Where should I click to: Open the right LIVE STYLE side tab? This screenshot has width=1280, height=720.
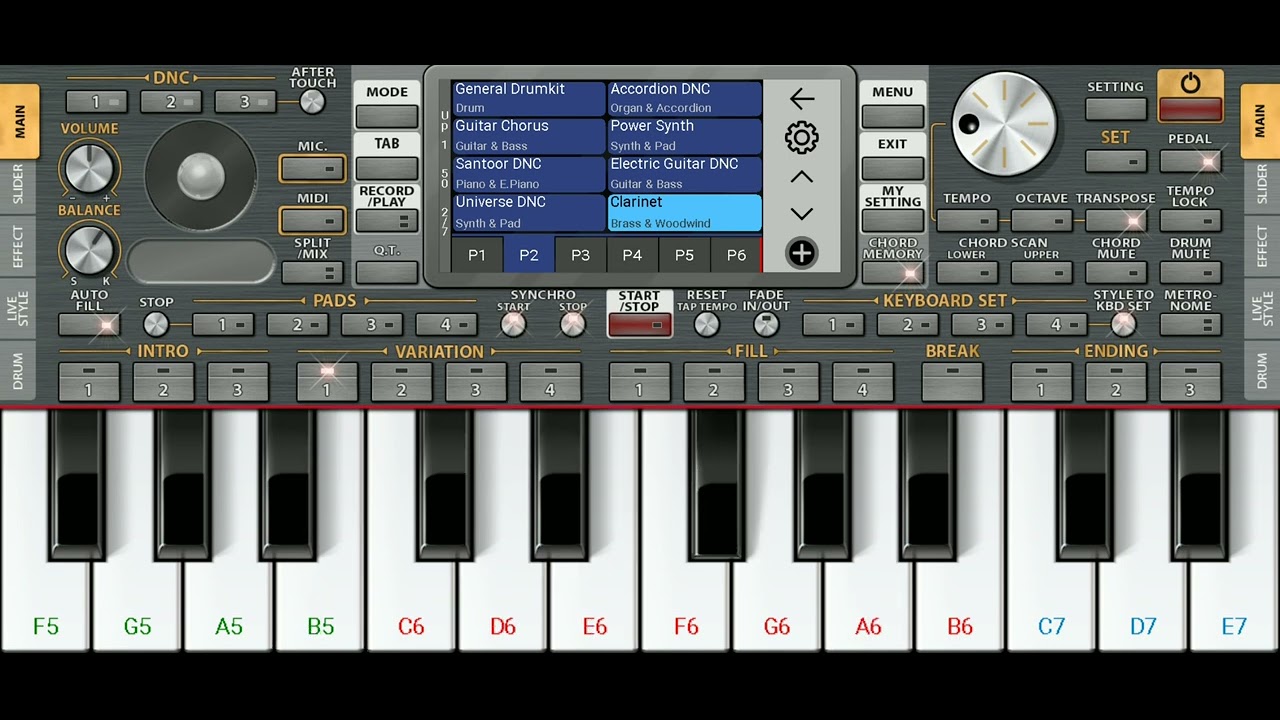(1260, 309)
